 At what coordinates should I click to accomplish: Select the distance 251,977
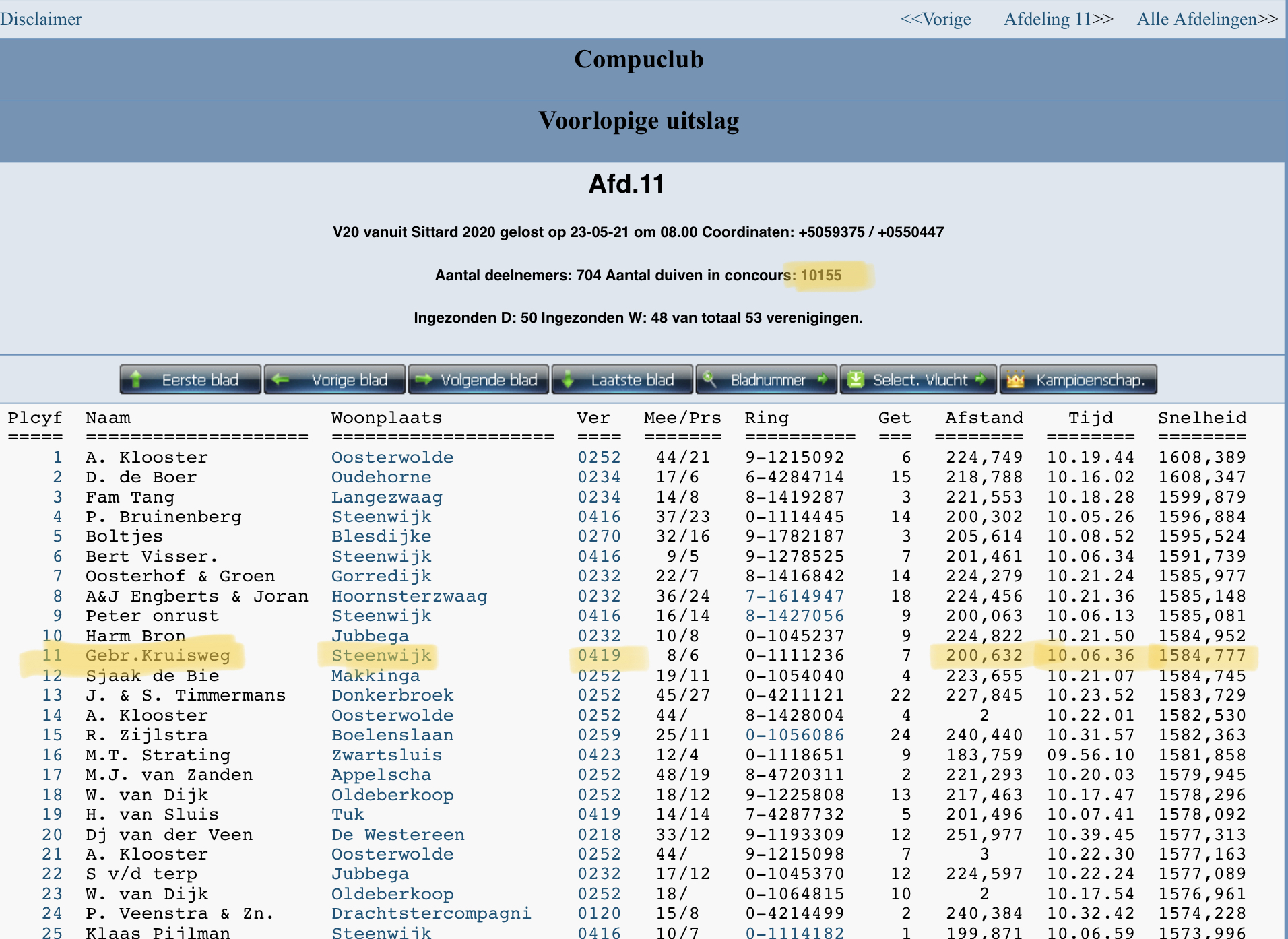click(984, 835)
